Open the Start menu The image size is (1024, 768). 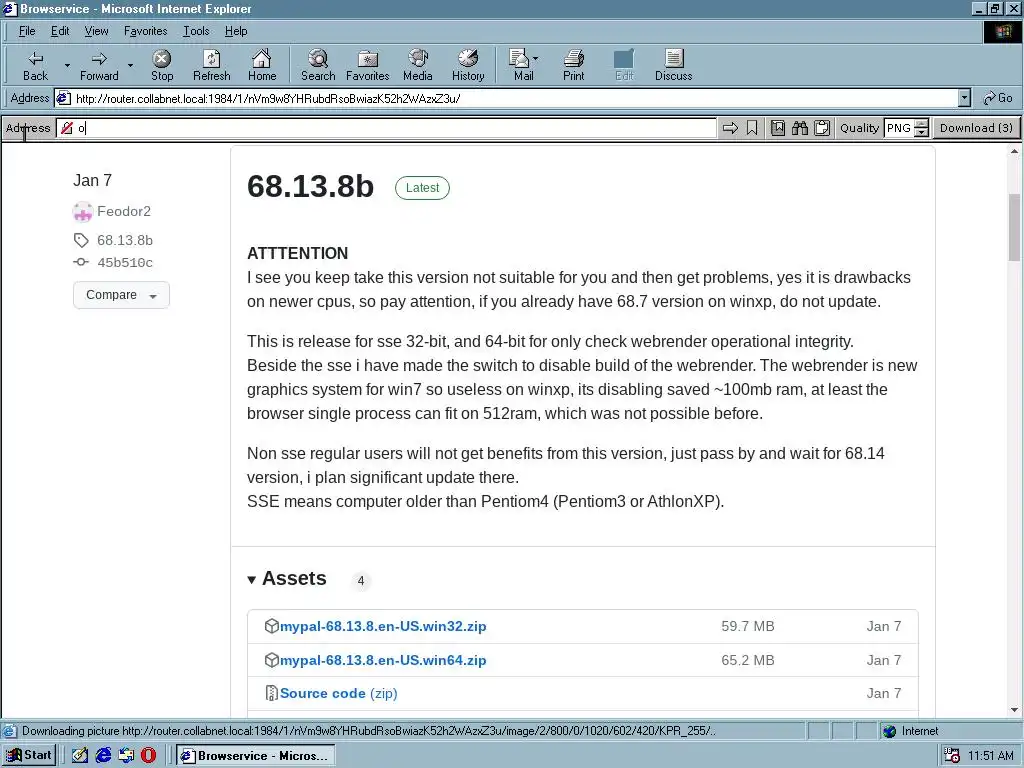pyautogui.click(x=29, y=756)
